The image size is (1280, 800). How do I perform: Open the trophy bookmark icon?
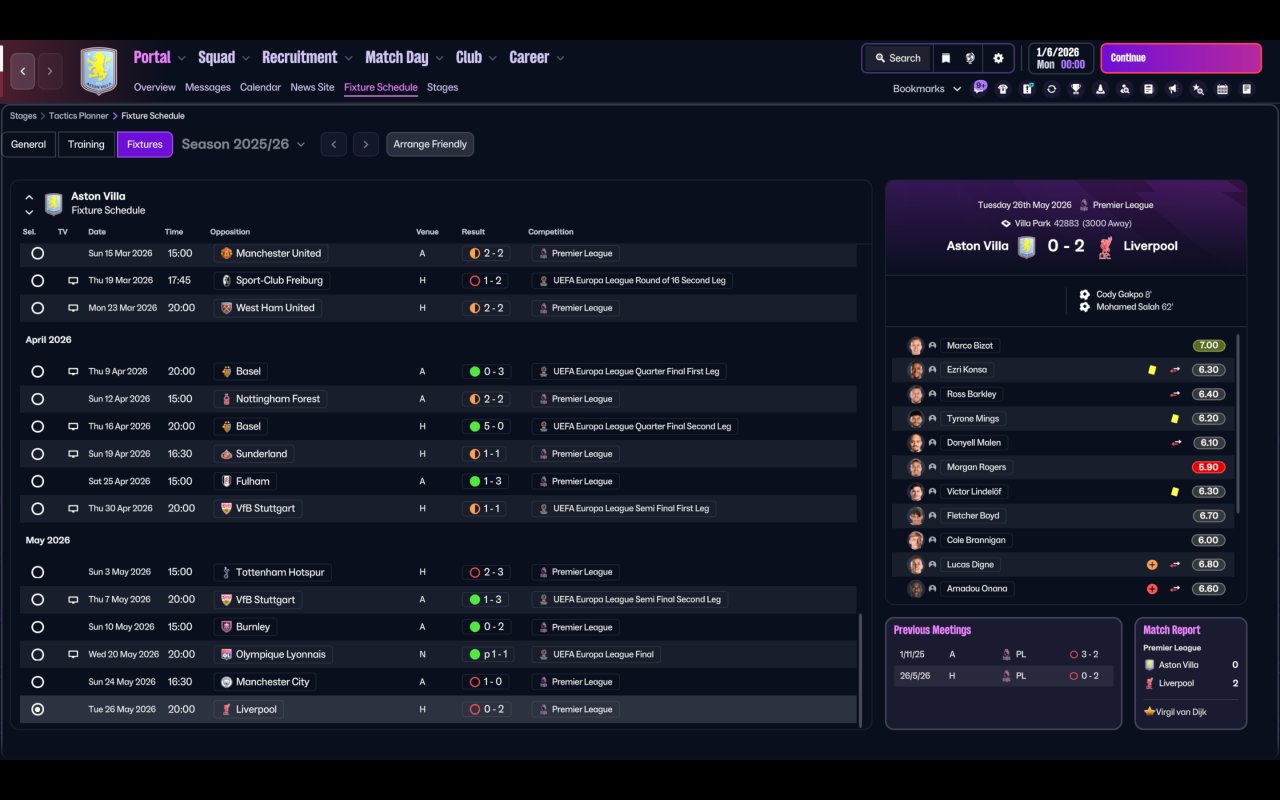click(x=1076, y=89)
